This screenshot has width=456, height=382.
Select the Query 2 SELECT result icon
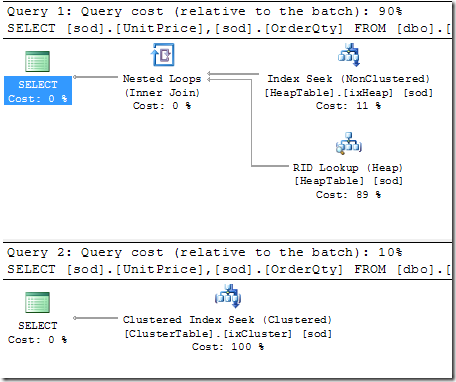pyautogui.click(x=38, y=302)
